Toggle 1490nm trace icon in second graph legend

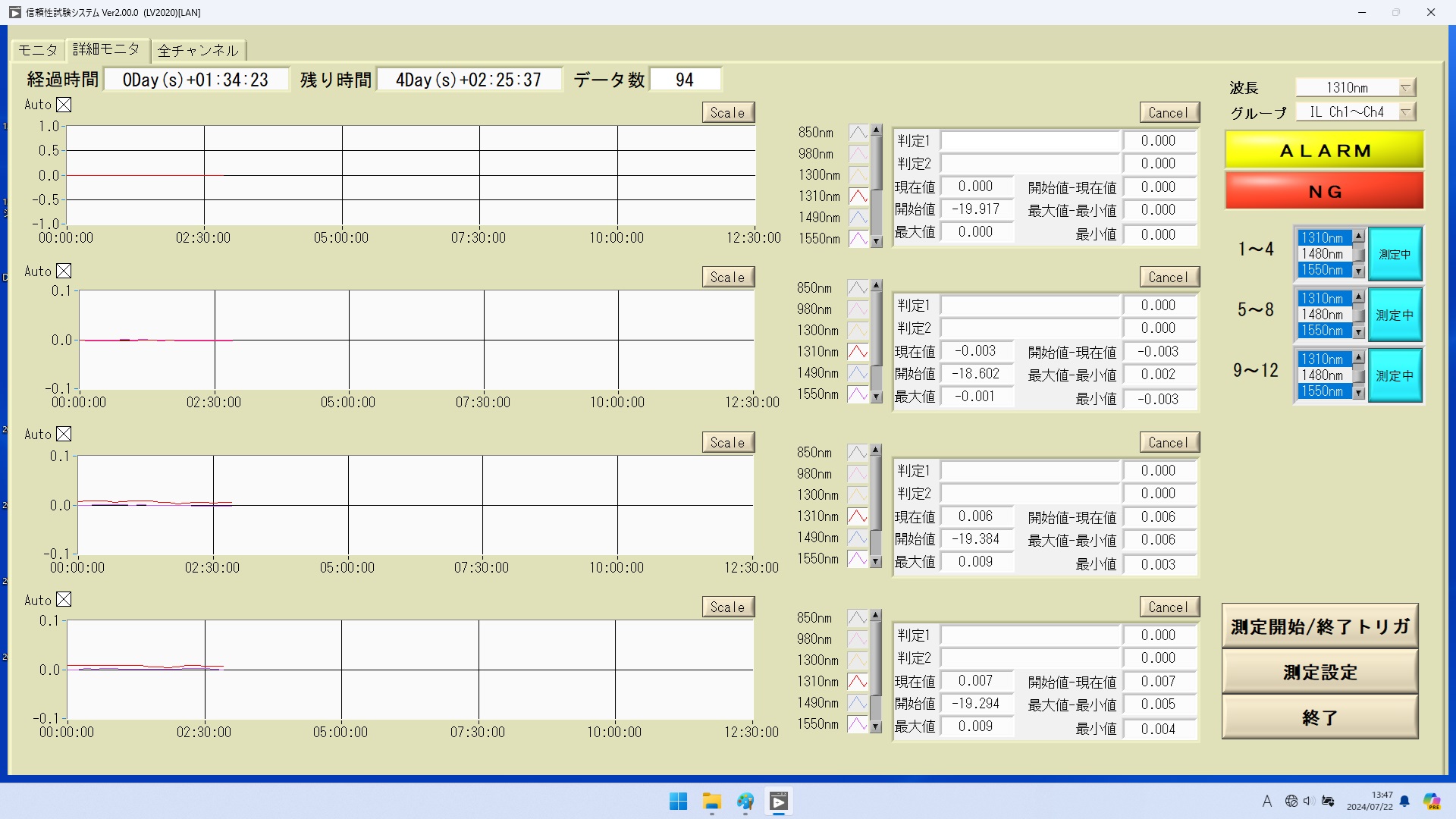[x=857, y=373]
